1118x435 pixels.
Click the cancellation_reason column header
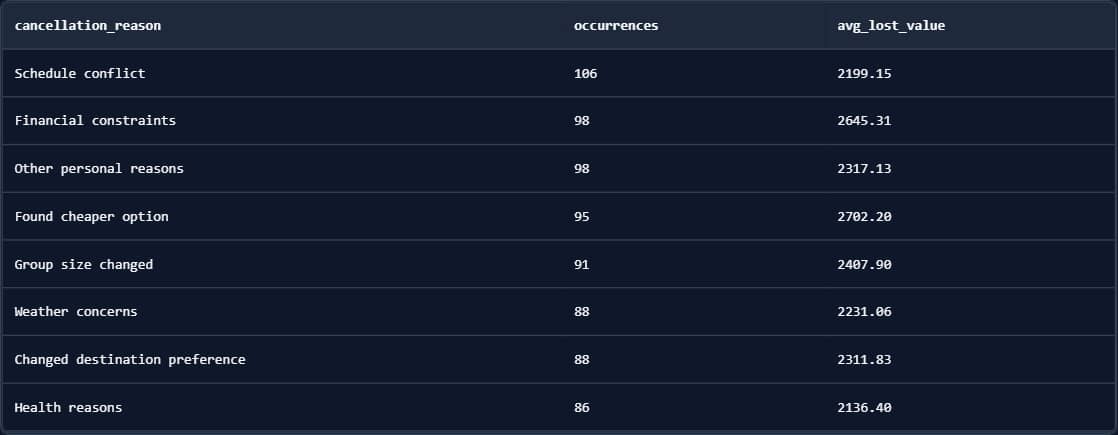coord(87,26)
